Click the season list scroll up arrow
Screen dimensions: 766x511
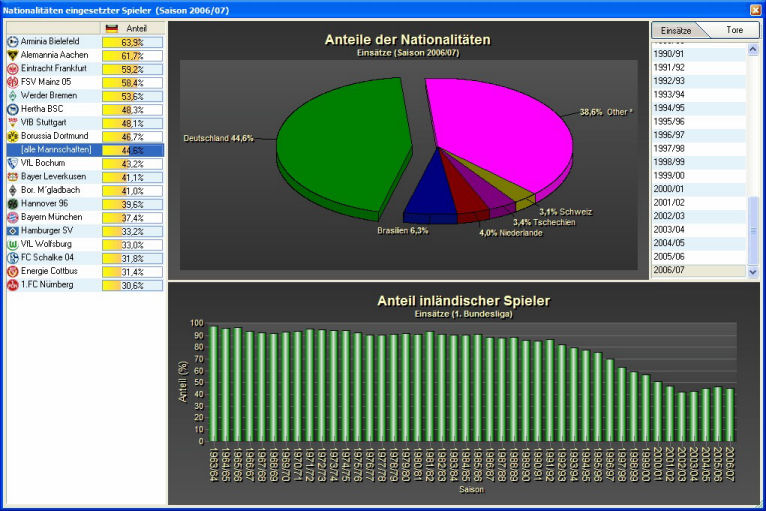pos(753,49)
